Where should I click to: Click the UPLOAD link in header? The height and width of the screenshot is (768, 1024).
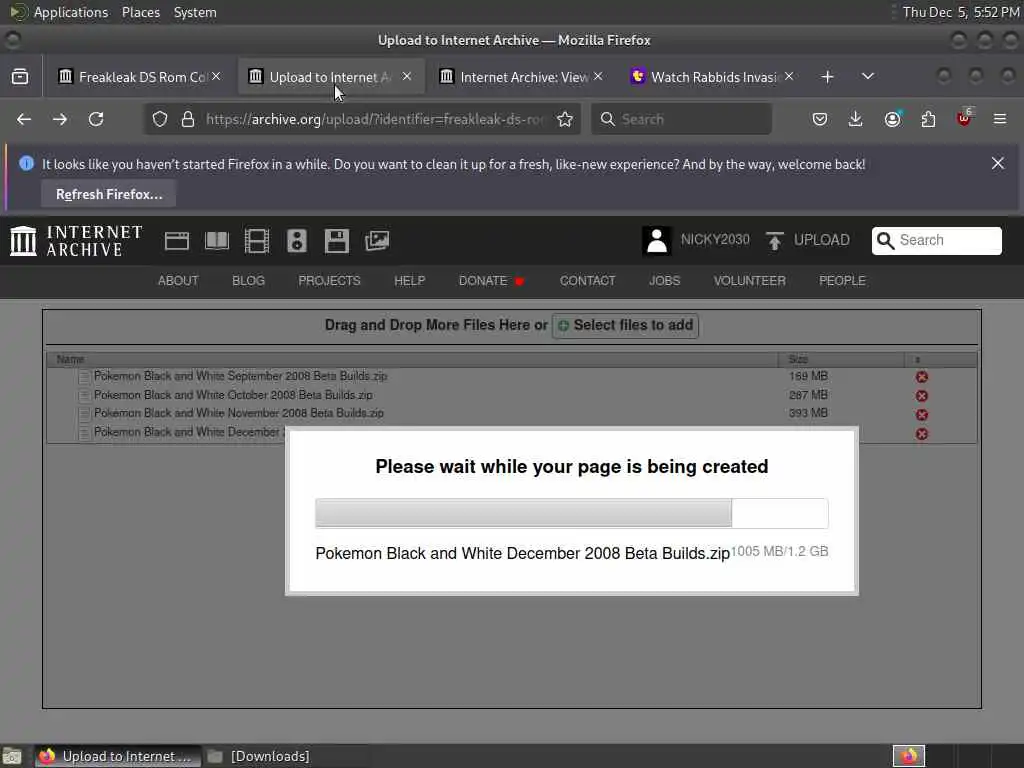(822, 240)
